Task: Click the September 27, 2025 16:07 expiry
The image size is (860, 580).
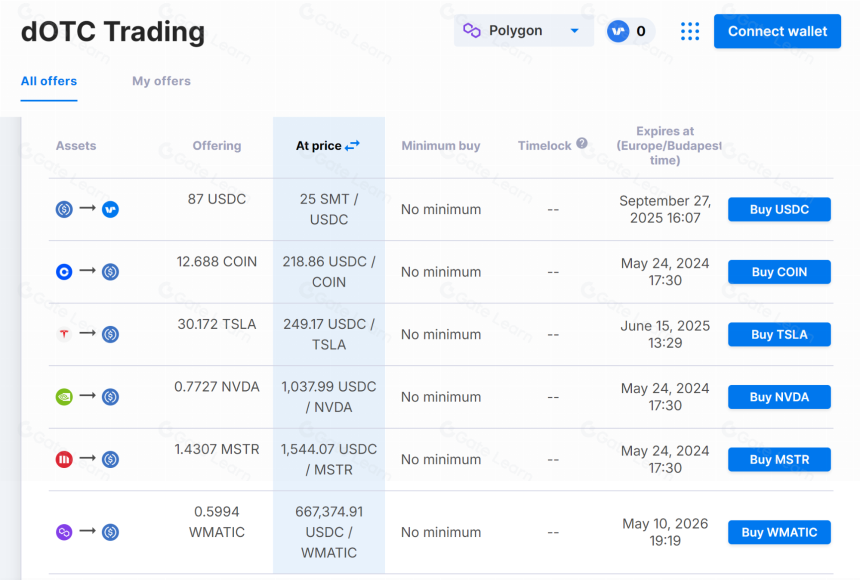Action: [665, 209]
